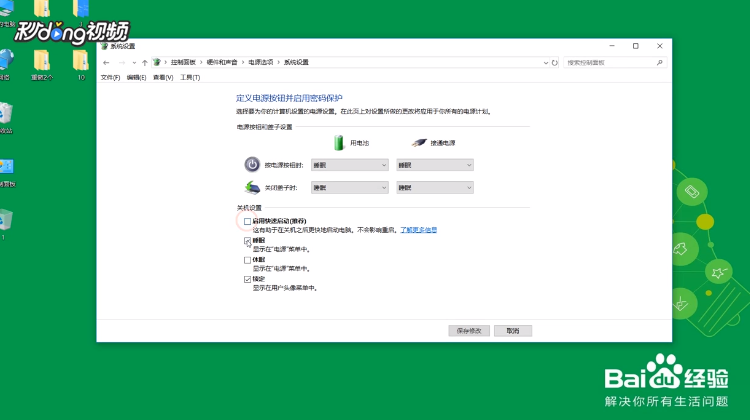Screen dimensions: 750x420
Task: Click the 按电源按钮时: label
Action: pyautogui.click(x=284, y=165)
